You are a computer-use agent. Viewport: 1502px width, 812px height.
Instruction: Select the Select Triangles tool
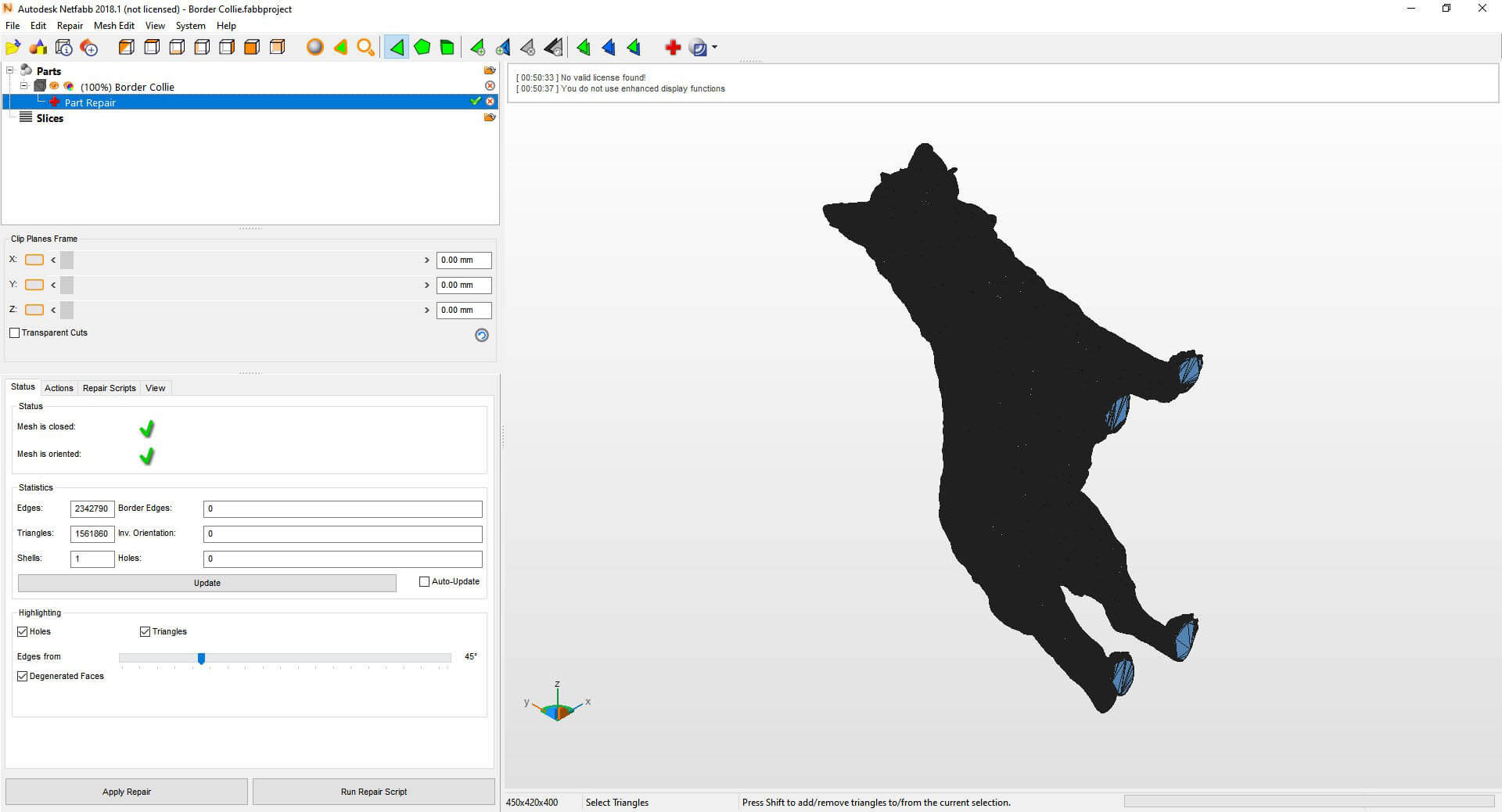pyautogui.click(x=397, y=48)
